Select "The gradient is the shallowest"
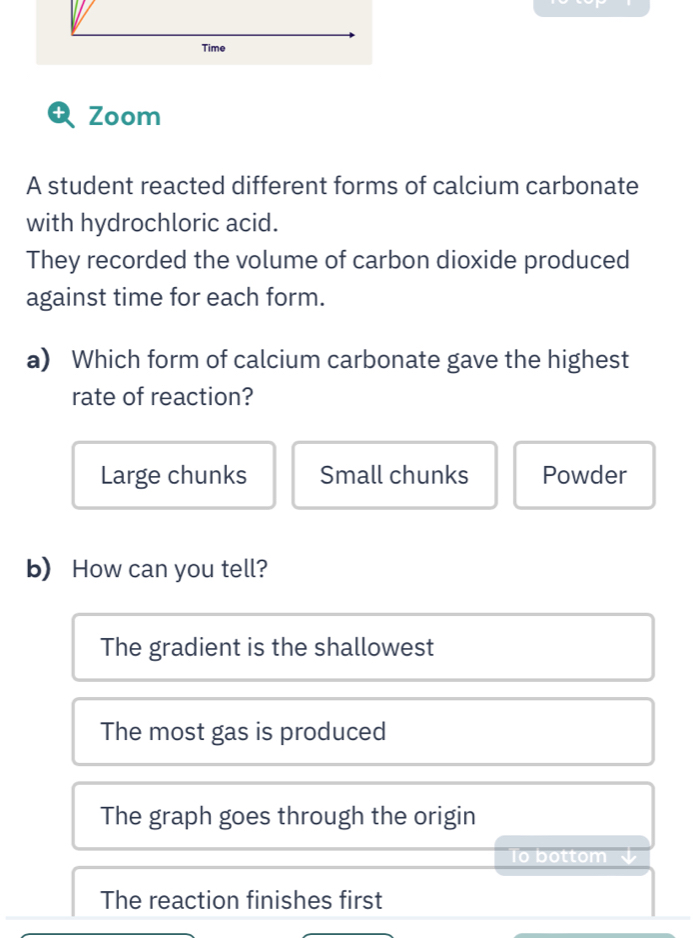693x938 pixels. click(x=363, y=647)
